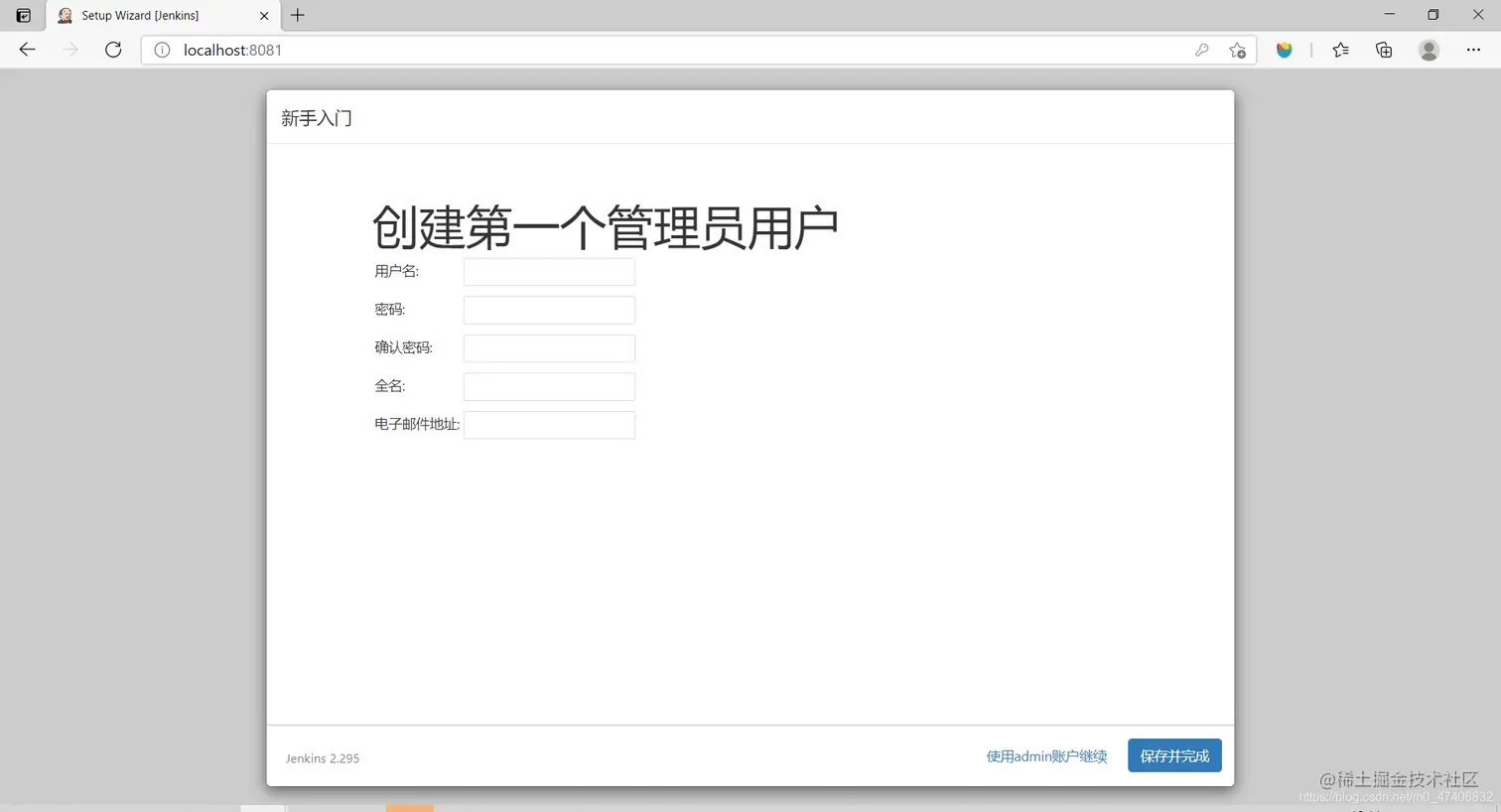Viewport: 1501px width, 812px height.
Task: Click the browser reload icon
Action: (x=112, y=50)
